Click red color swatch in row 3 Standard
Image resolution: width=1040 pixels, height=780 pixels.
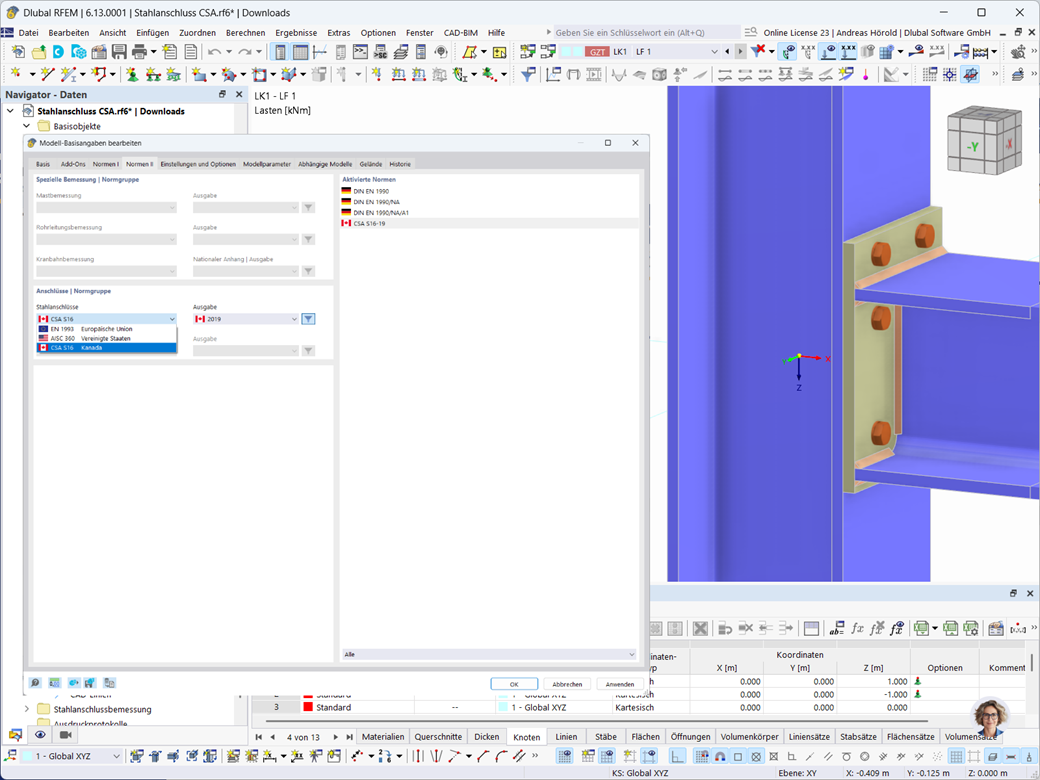pyautogui.click(x=308, y=707)
